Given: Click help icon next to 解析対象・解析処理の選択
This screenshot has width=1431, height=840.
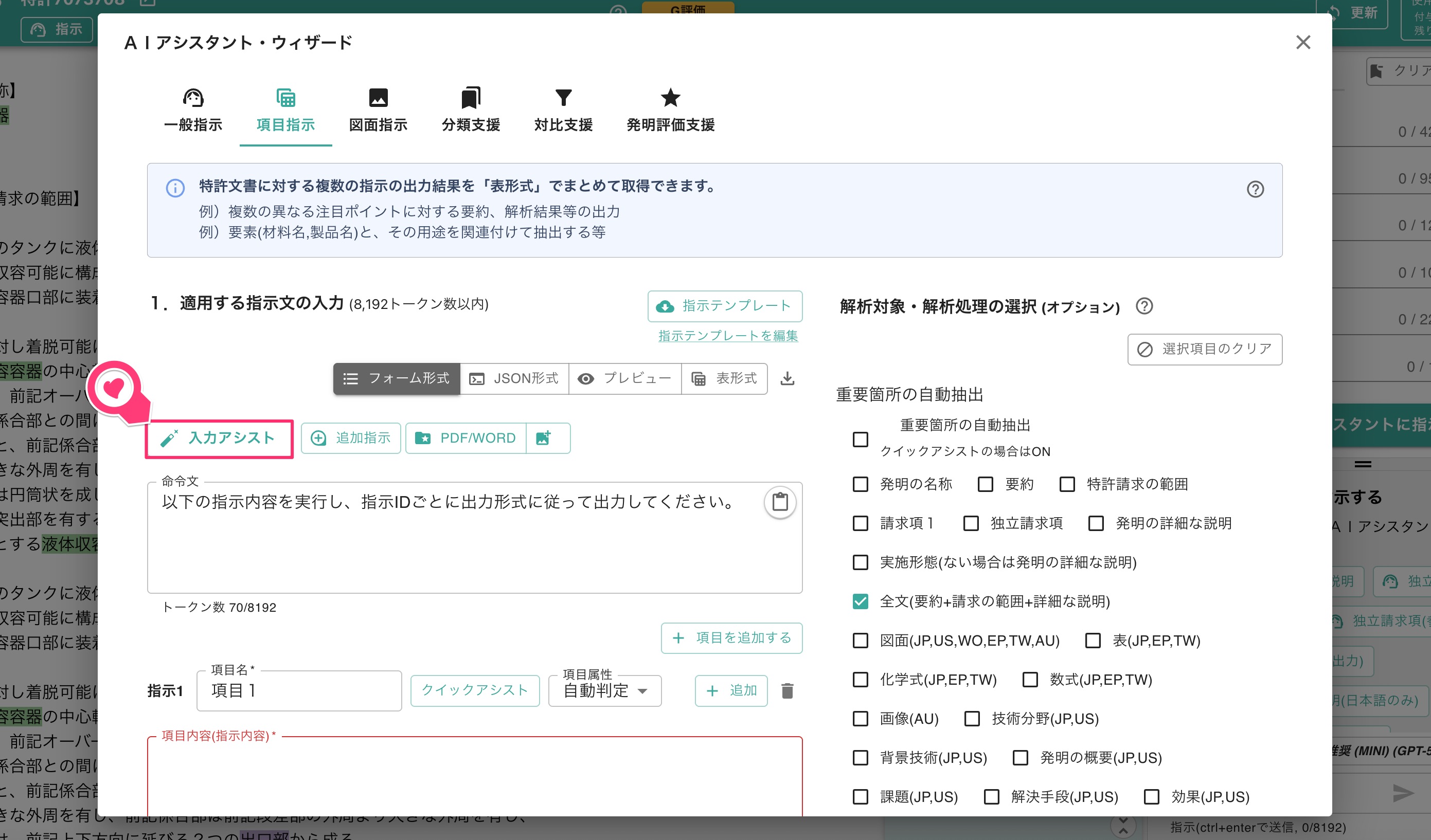Looking at the screenshot, I should point(1144,306).
